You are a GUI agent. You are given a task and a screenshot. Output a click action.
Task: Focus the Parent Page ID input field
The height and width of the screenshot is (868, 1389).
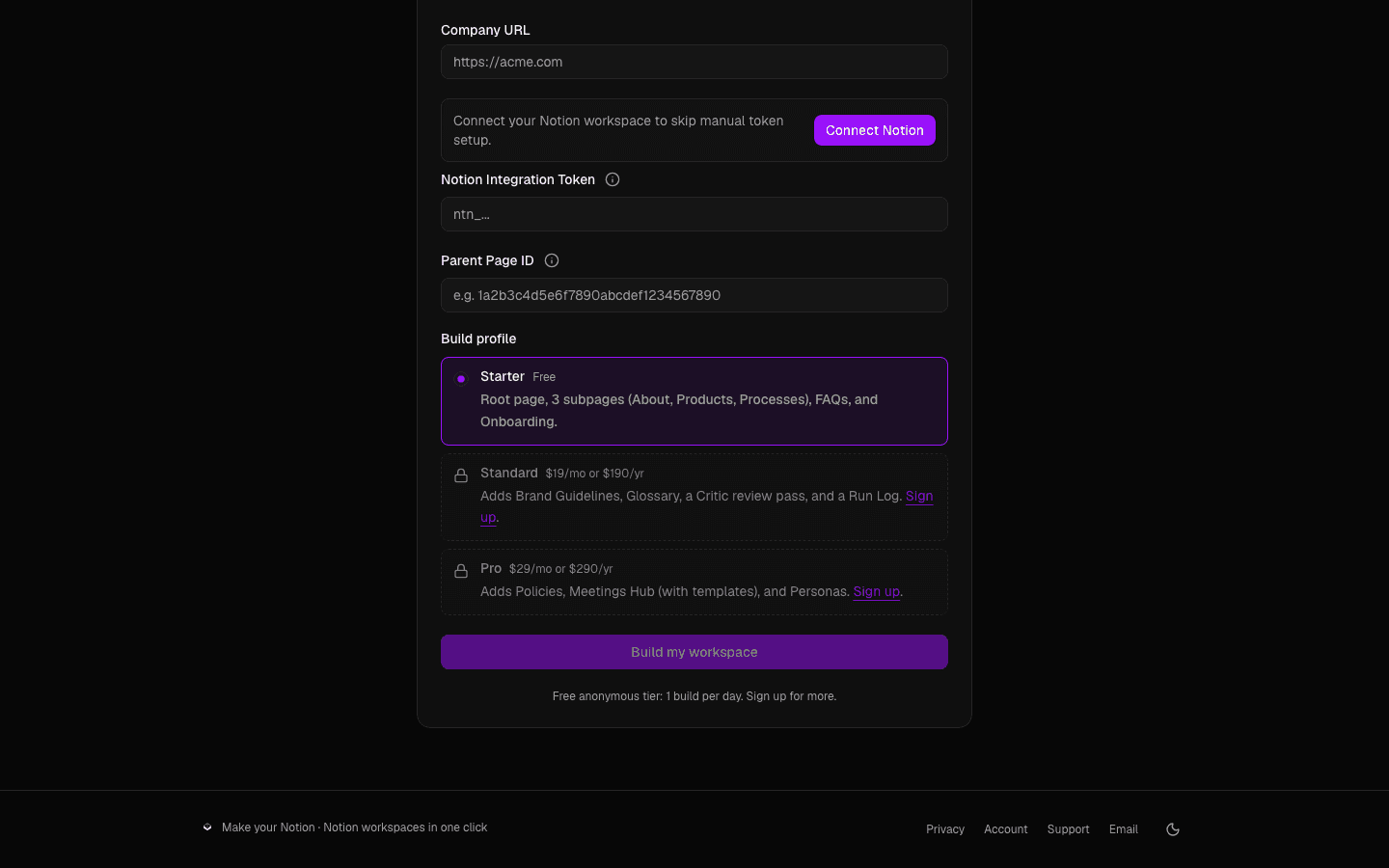[x=694, y=295]
